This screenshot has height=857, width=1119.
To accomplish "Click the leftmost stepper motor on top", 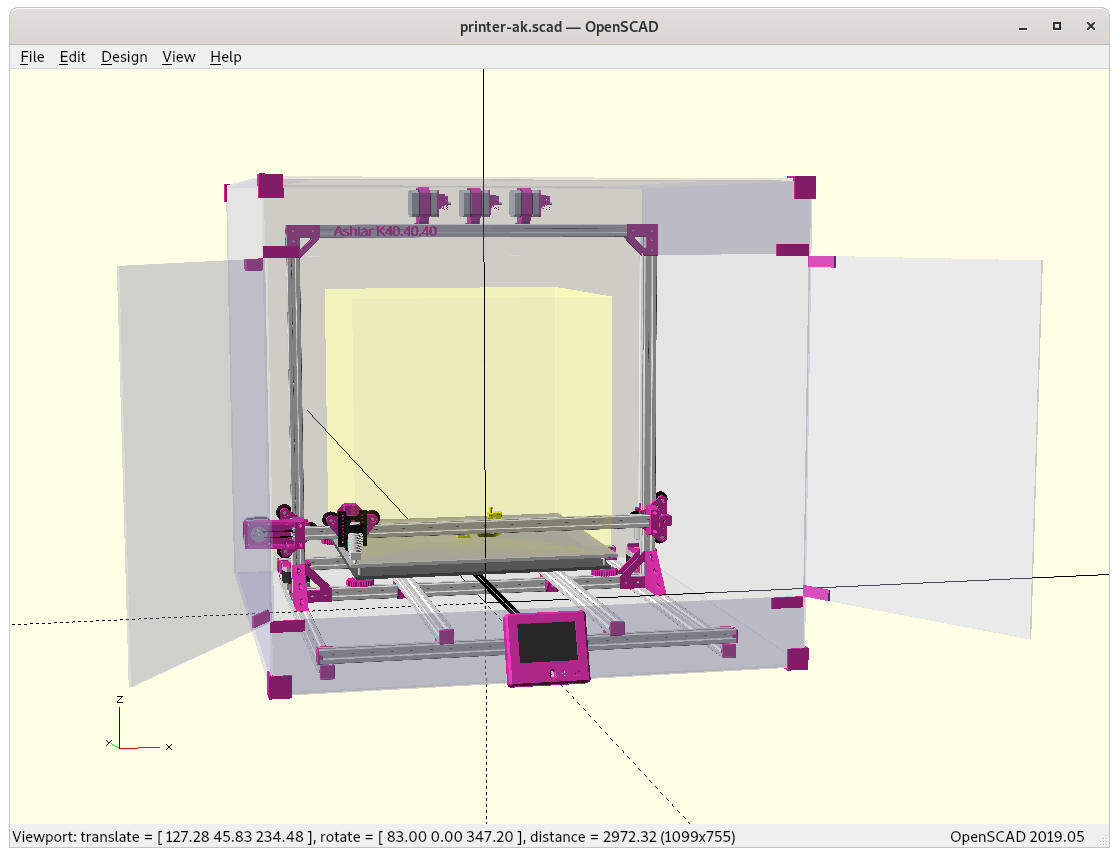I will pyautogui.click(x=424, y=203).
